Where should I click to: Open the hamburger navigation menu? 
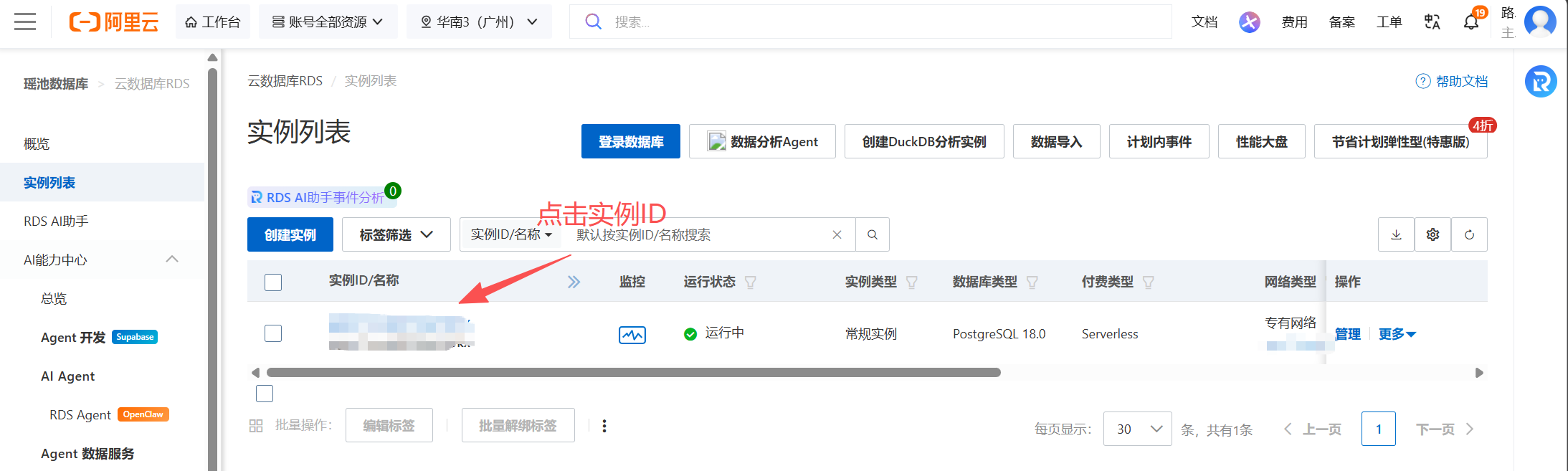(x=25, y=22)
